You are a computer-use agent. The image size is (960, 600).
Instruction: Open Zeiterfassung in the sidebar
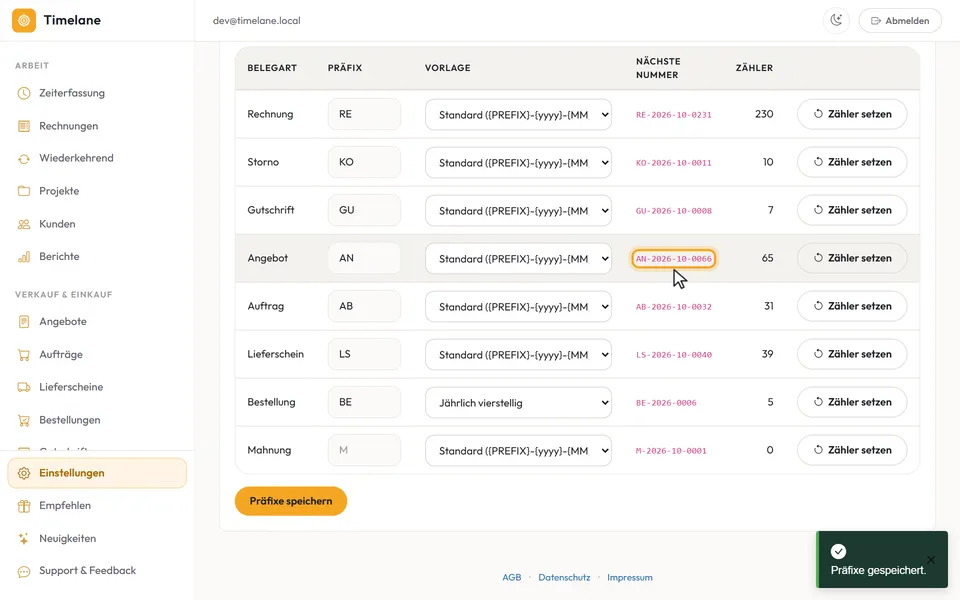(x=97, y=93)
